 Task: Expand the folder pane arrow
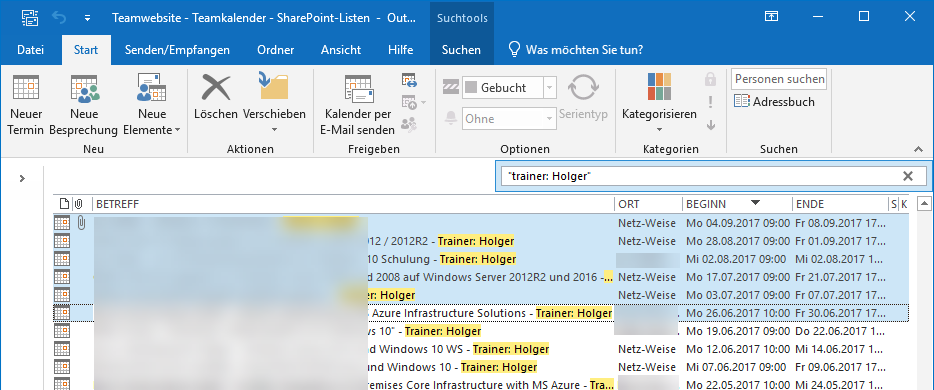(22, 178)
